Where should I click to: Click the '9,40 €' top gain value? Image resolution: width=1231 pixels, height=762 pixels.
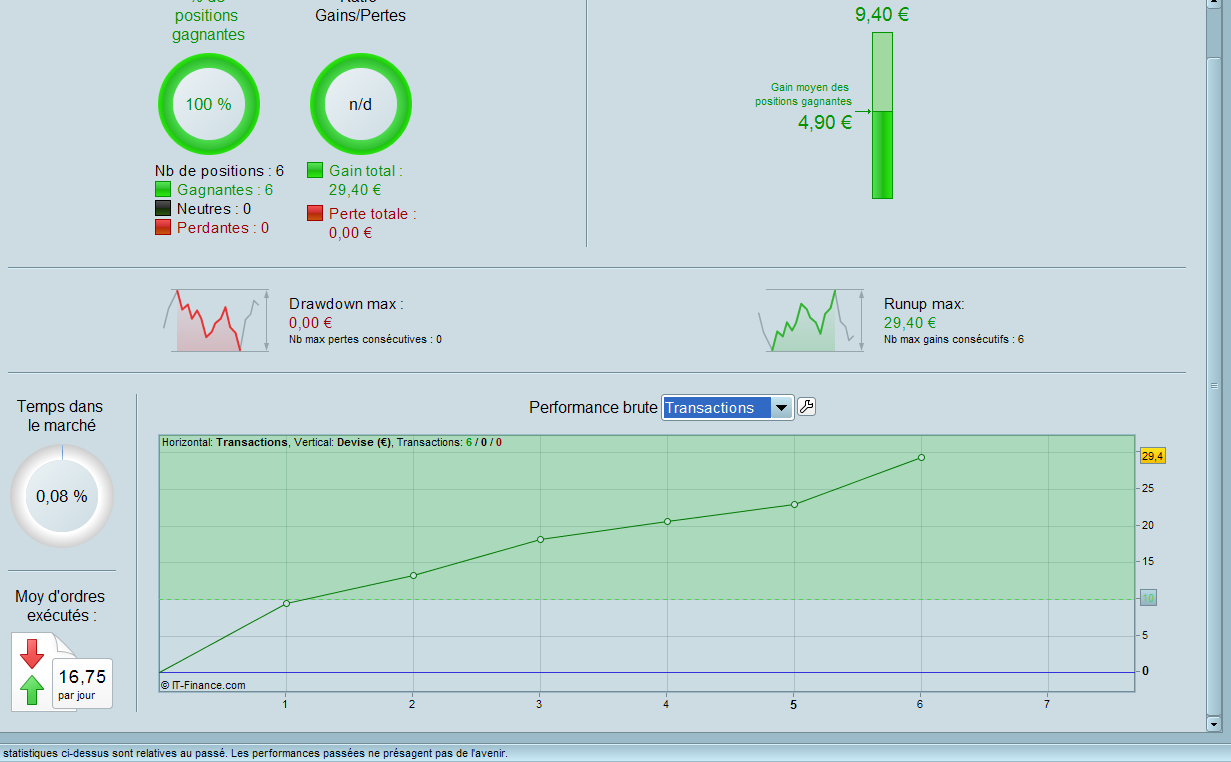pyautogui.click(x=882, y=15)
